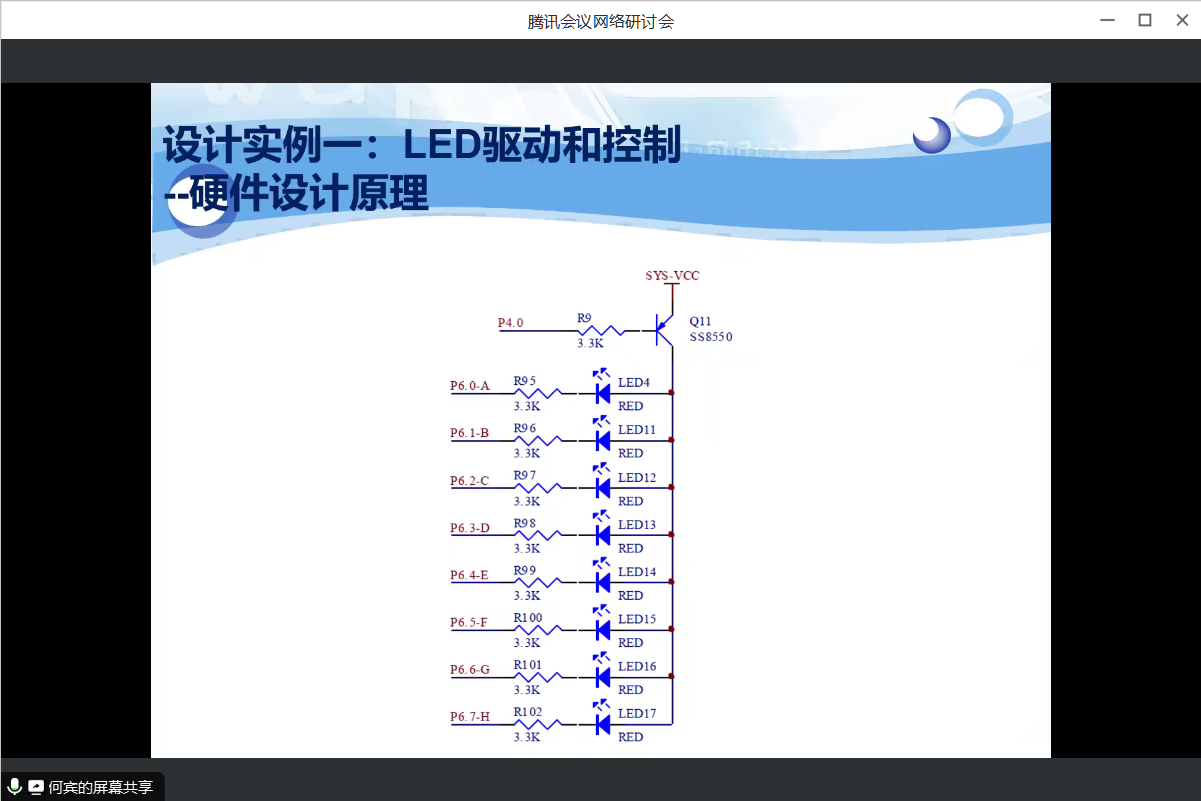Viewport: 1201px width, 801px height.
Task: Click the 何宾的屏幕共享 label
Action: pyautogui.click(x=101, y=787)
